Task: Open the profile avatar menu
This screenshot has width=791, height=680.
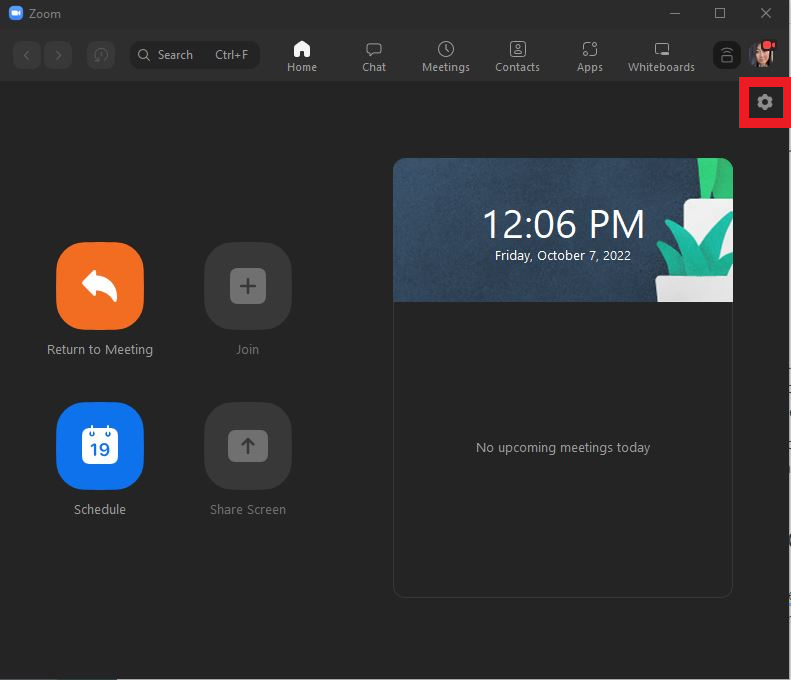Action: pyautogui.click(x=762, y=55)
